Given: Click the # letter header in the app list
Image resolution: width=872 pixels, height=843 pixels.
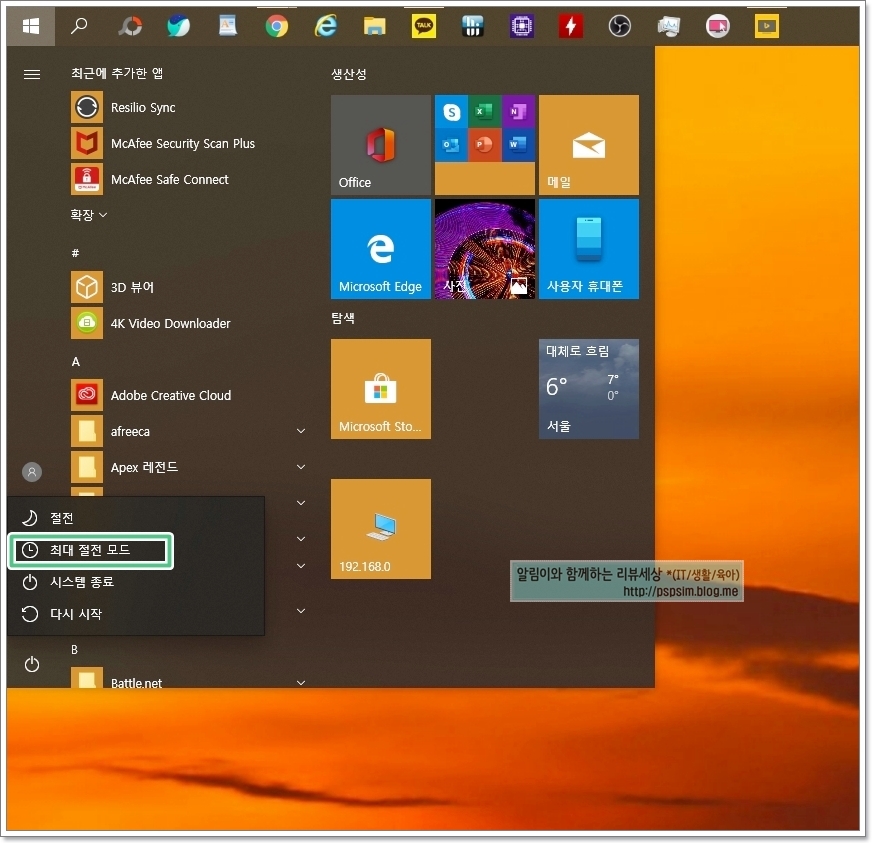Looking at the screenshot, I should point(76,253).
